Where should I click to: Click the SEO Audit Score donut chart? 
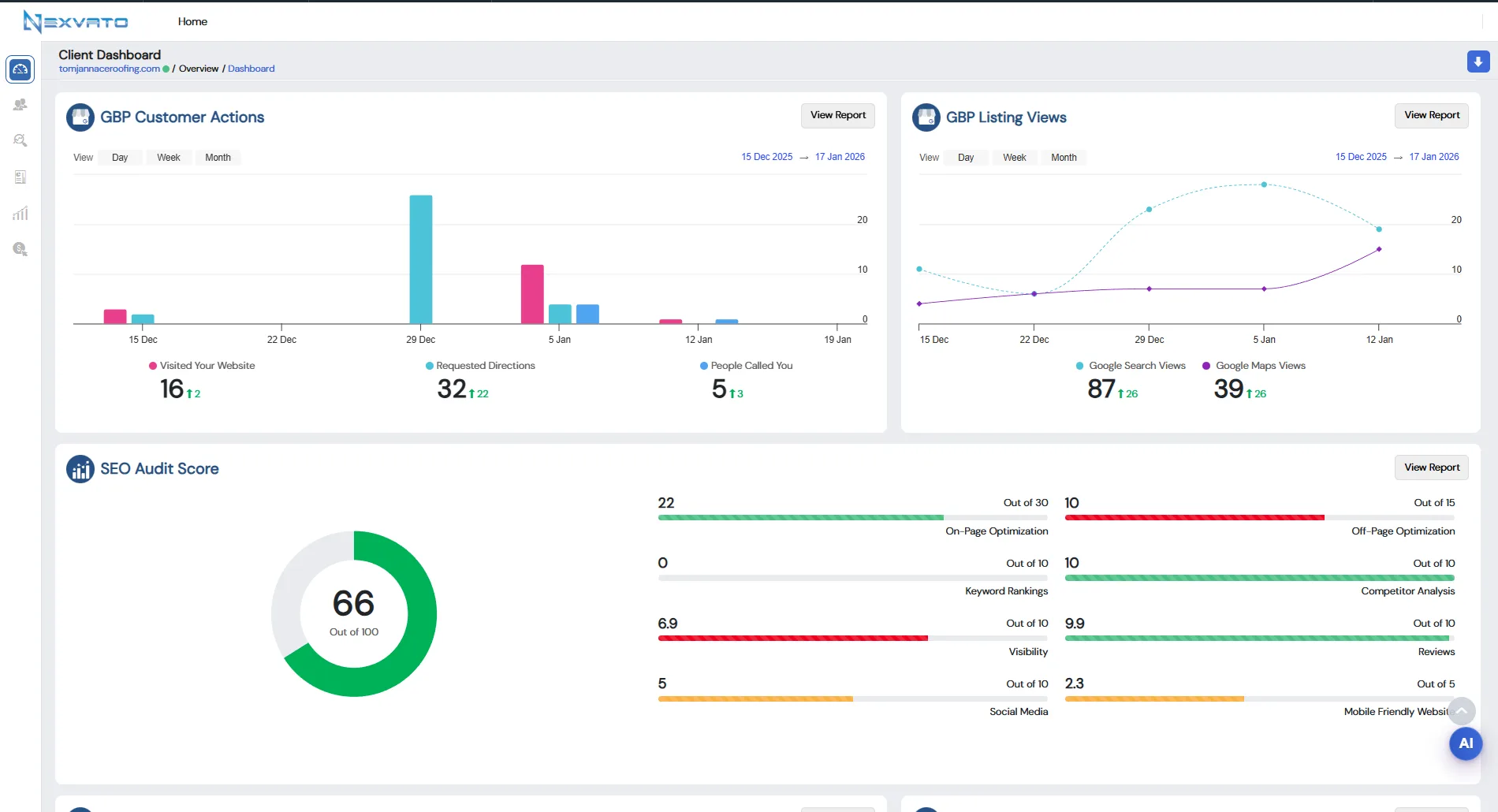click(x=353, y=613)
